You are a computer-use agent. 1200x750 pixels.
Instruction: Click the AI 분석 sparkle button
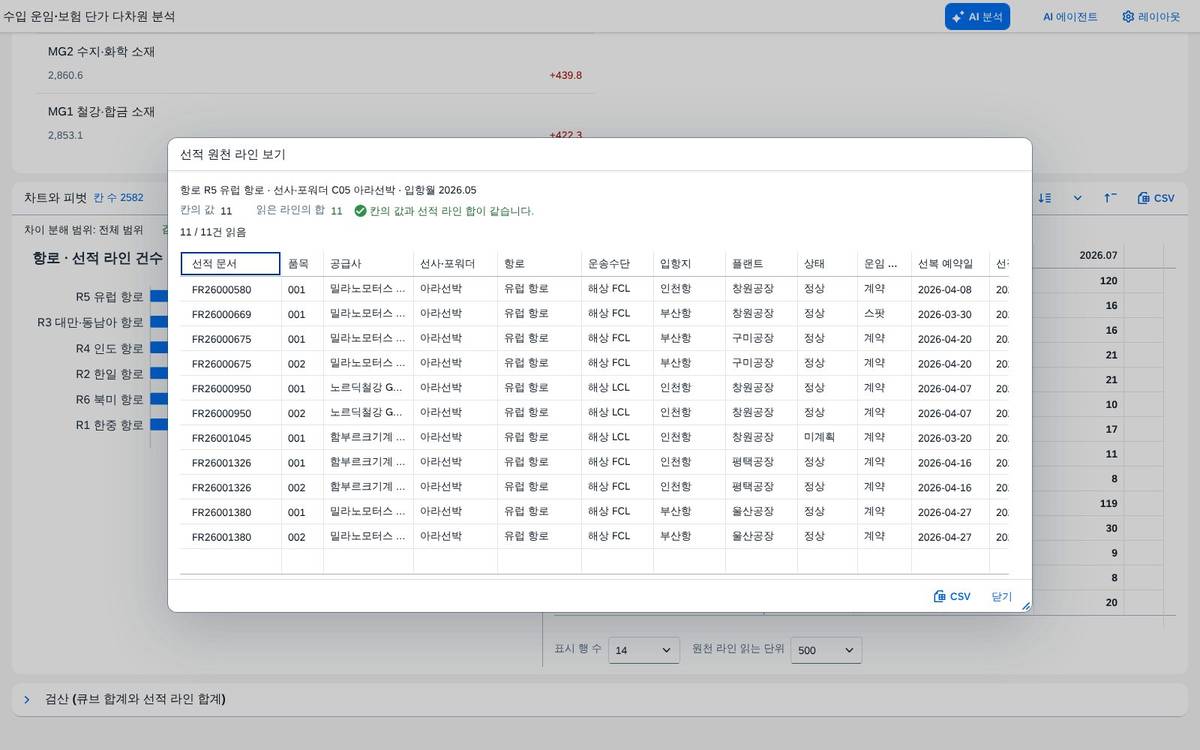coord(977,17)
